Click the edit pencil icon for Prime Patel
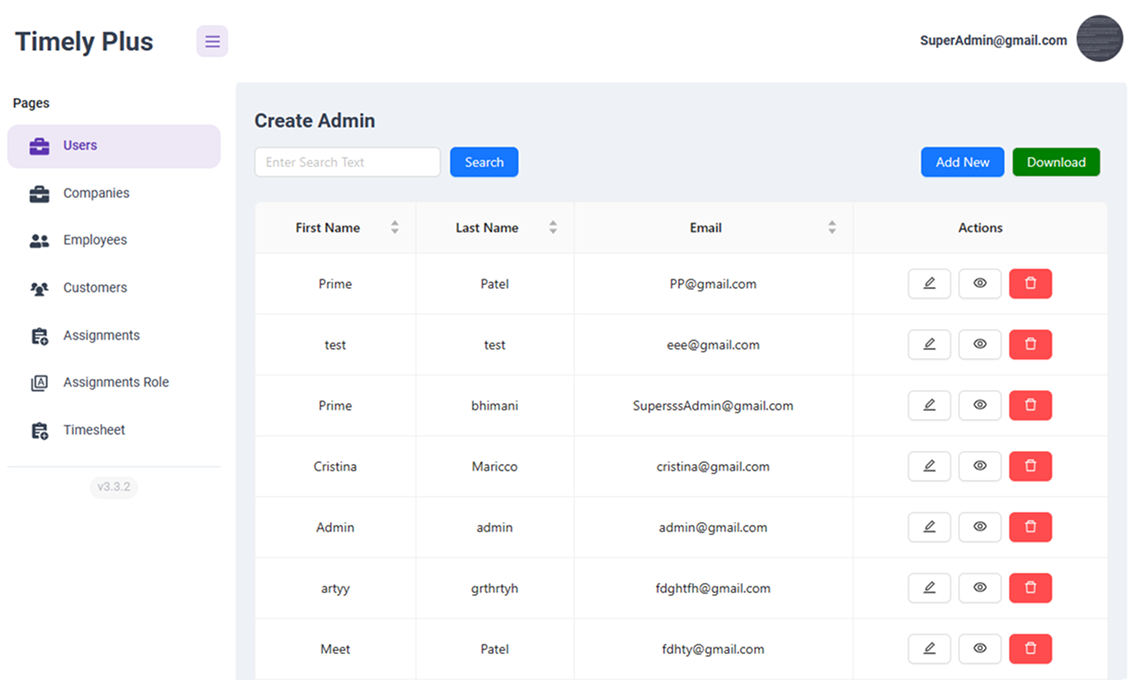Viewport: 1140px width, 680px height. (x=929, y=283)
